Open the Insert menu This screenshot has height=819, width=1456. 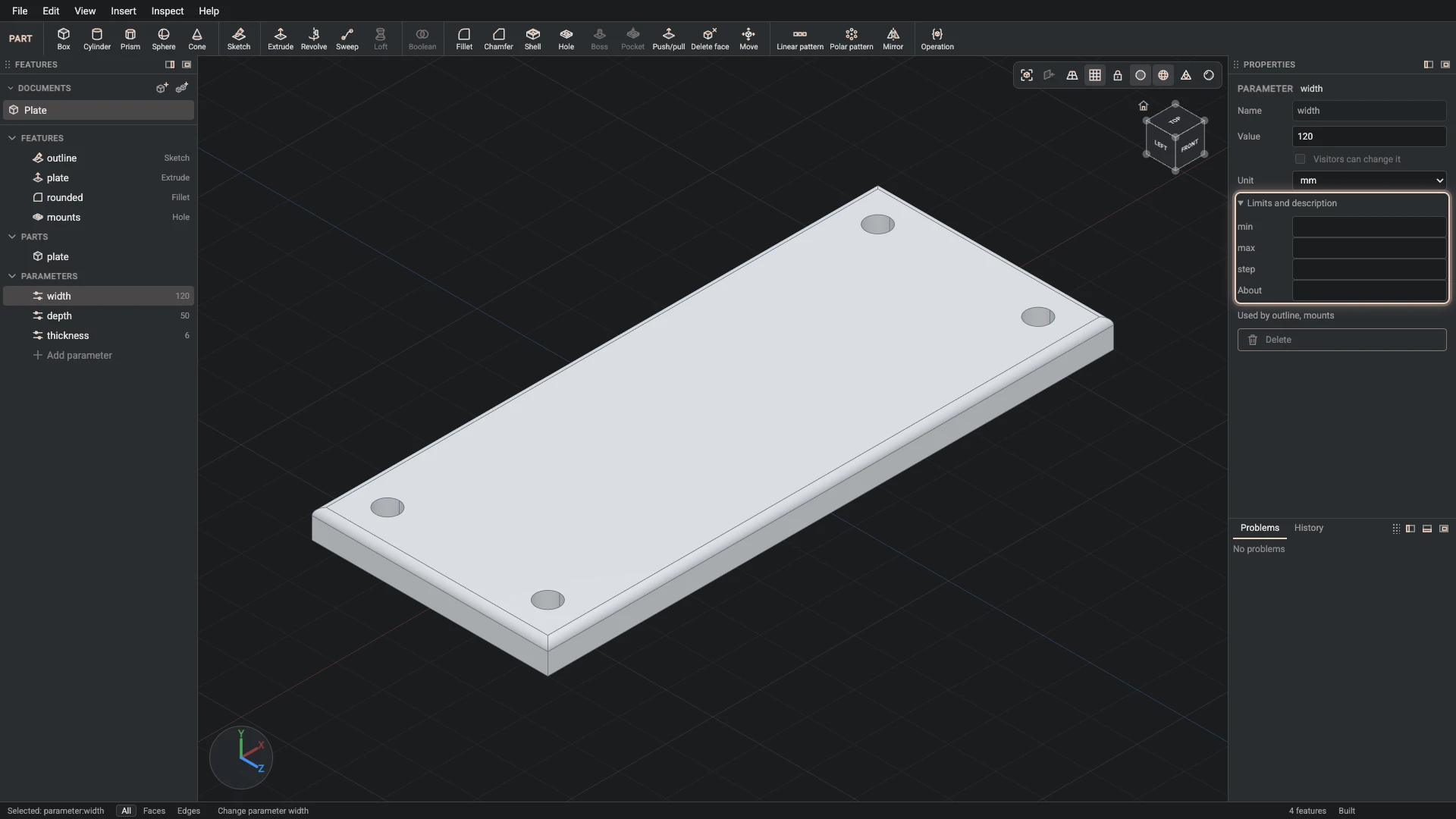[124, 11]
